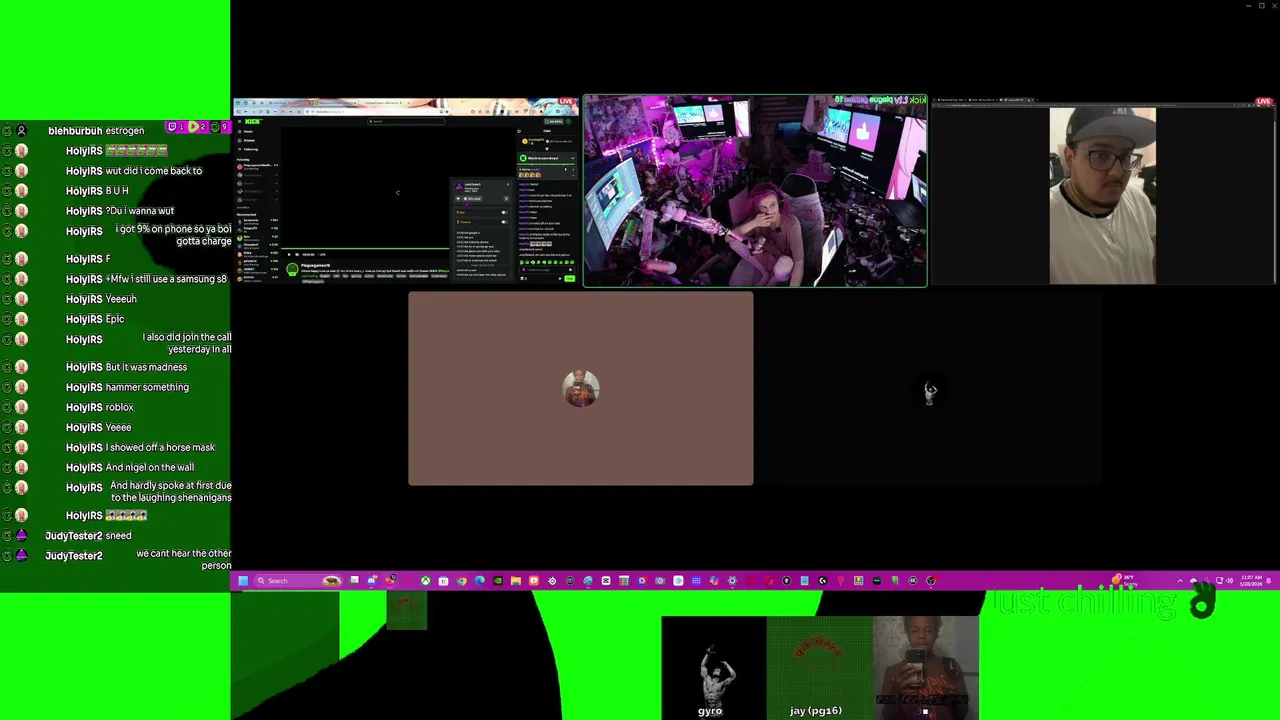Viewport: 1280px width, 720px height.
Task: Click 'wut did i come back to' message
Action: (x=154, y=171)
